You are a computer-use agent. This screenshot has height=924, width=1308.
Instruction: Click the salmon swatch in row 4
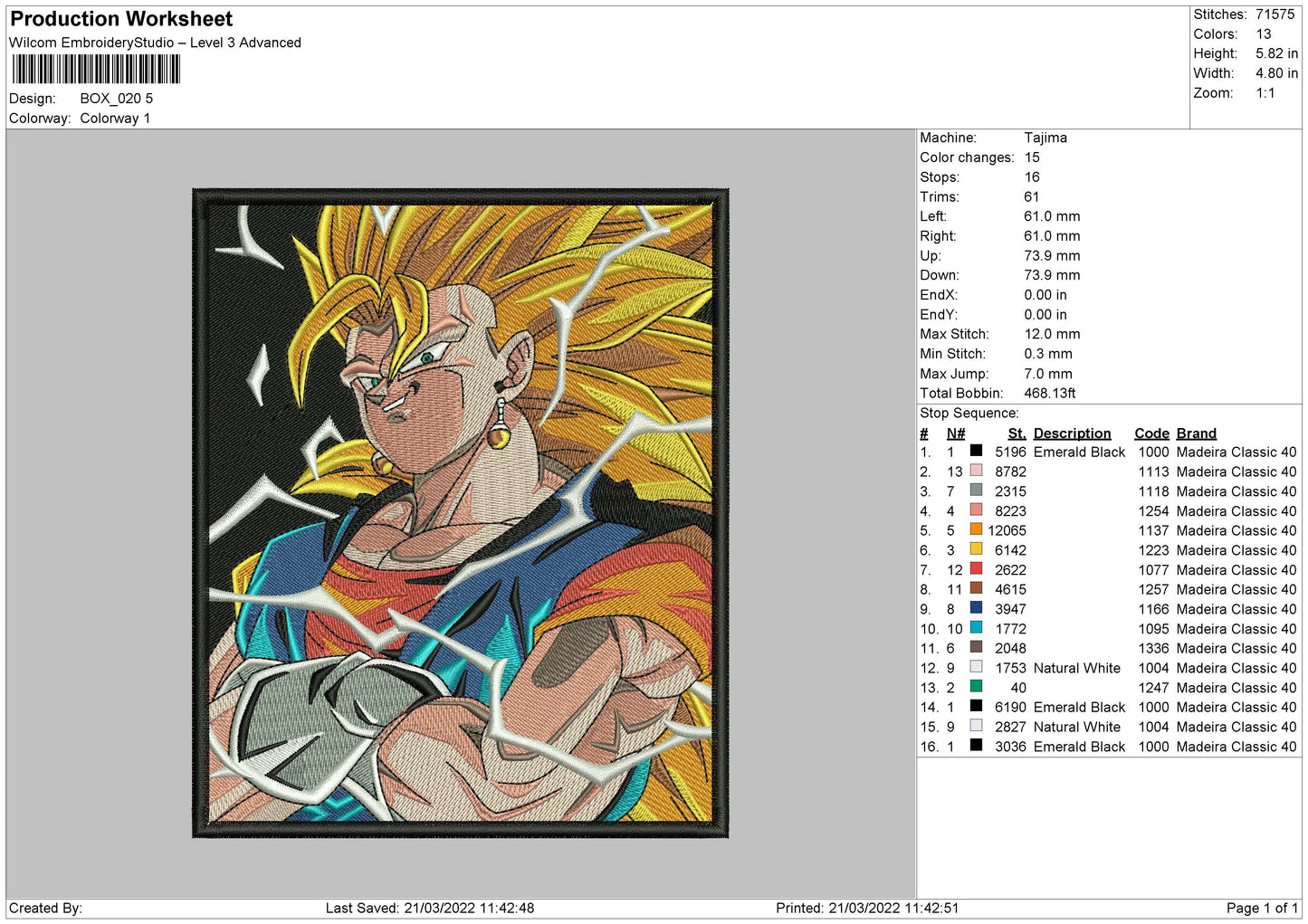pyautogui.click(x=976, y=510)
